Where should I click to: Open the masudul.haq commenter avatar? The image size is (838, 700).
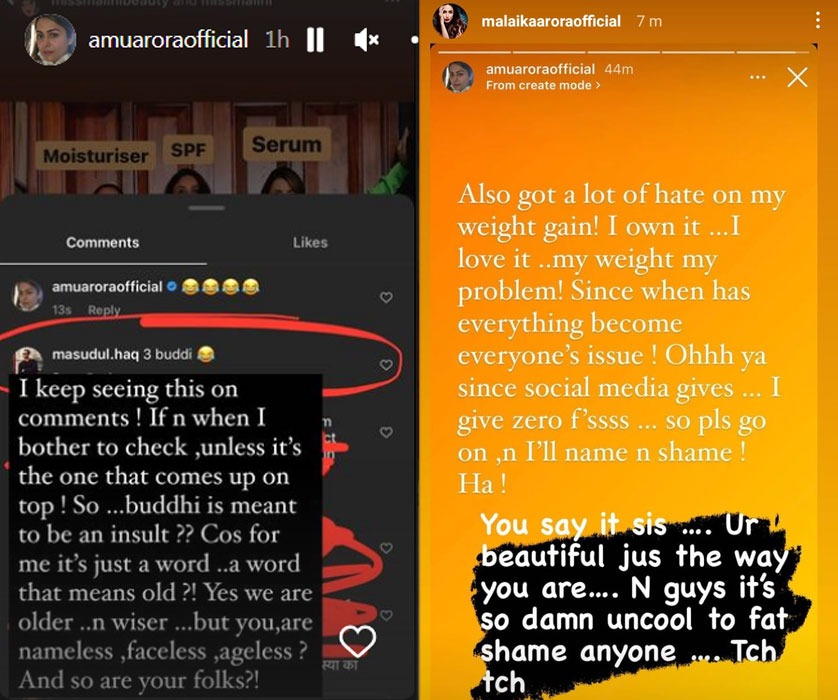point(27,360)
